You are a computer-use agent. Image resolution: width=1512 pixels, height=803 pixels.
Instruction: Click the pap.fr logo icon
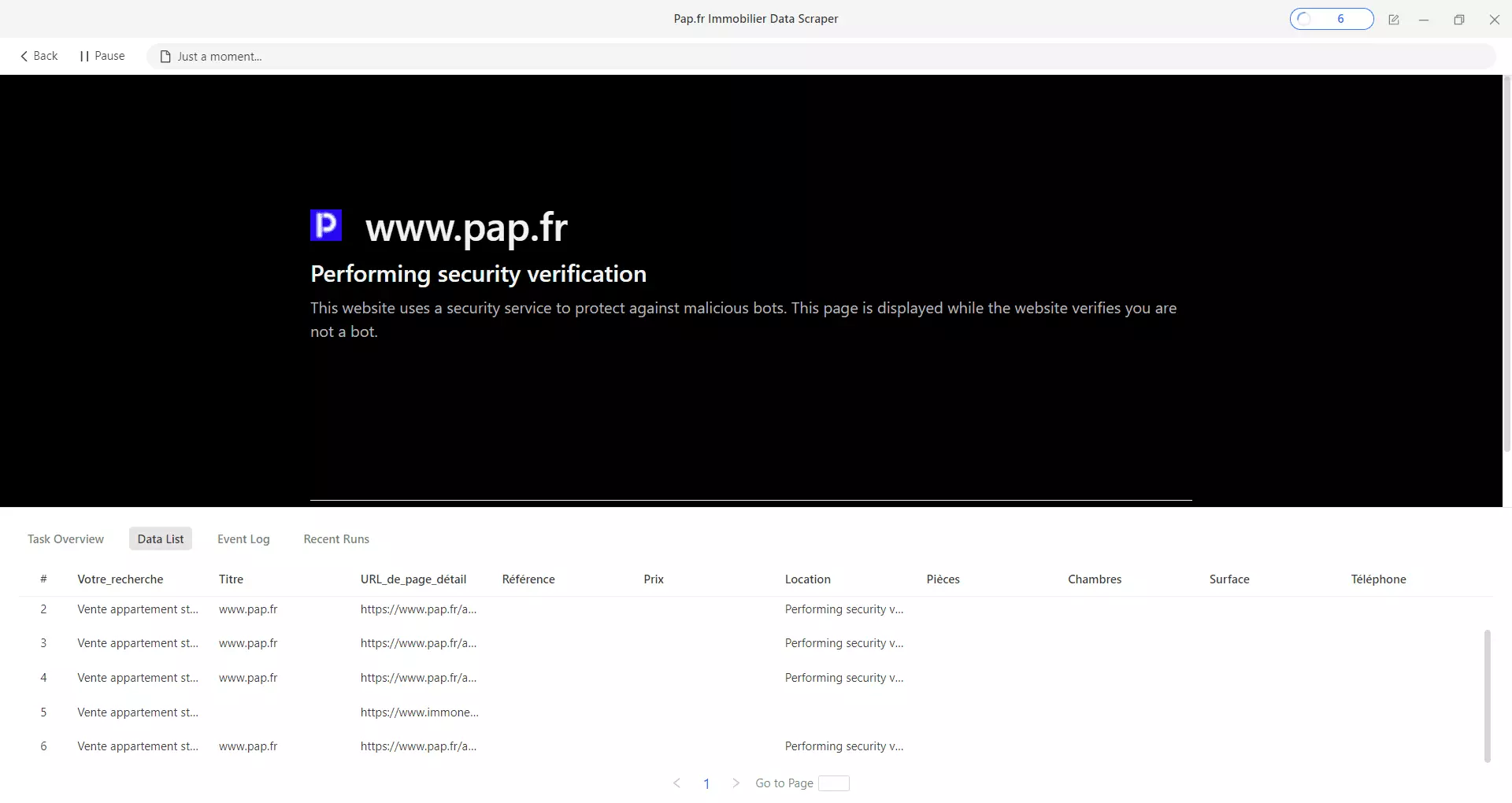pos(326,225)
